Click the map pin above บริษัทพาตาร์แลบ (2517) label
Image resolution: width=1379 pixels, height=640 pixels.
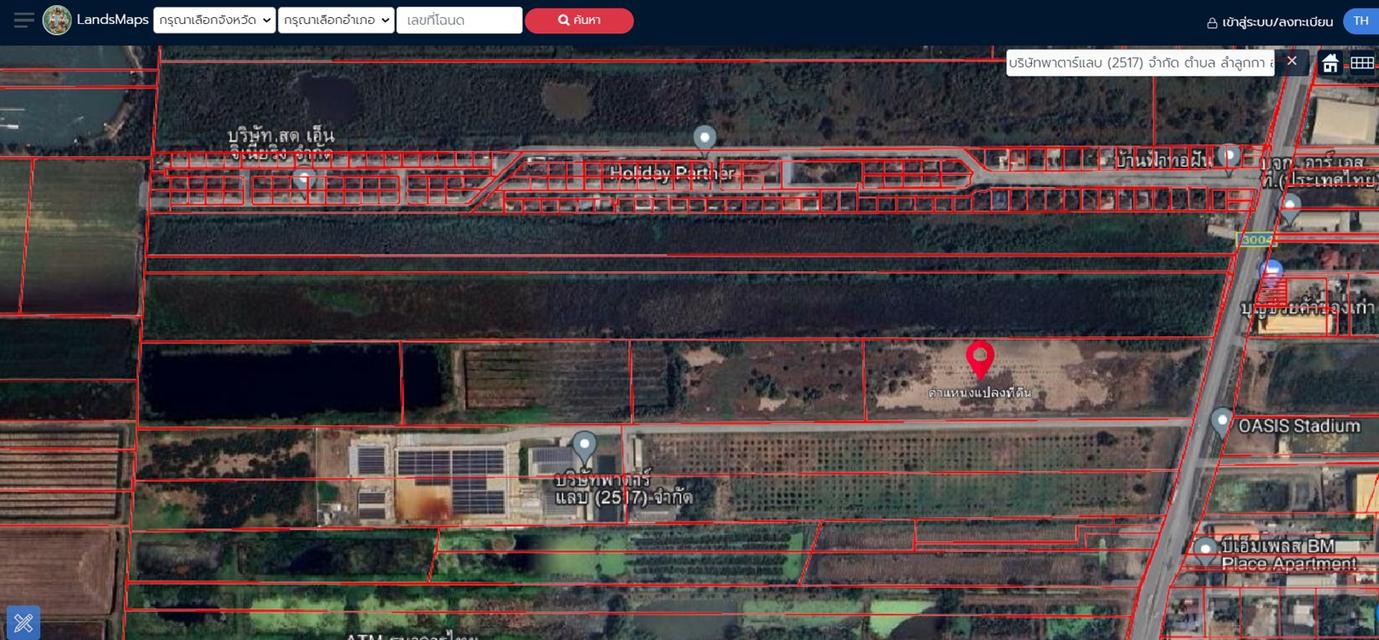pyautogui.click(x=584, y=446)
